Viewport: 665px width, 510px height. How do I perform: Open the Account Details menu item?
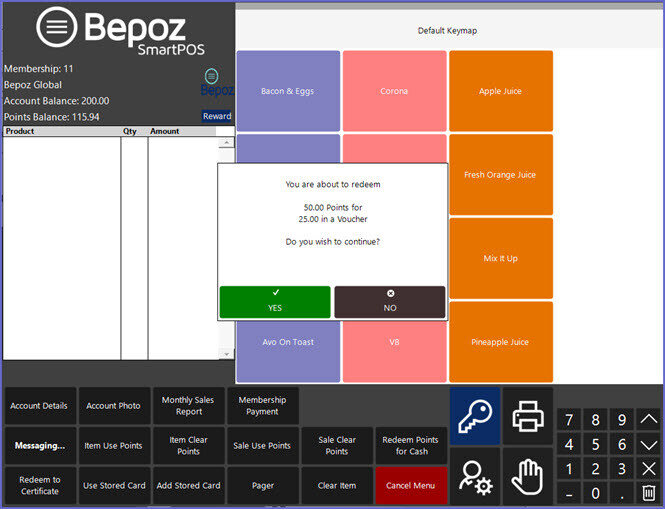click(39, 406)
